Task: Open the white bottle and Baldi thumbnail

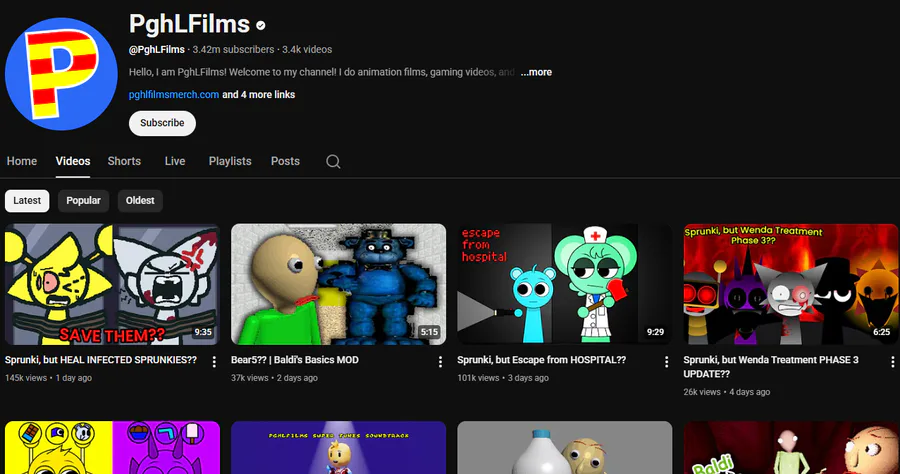Action: click(565, 448)
